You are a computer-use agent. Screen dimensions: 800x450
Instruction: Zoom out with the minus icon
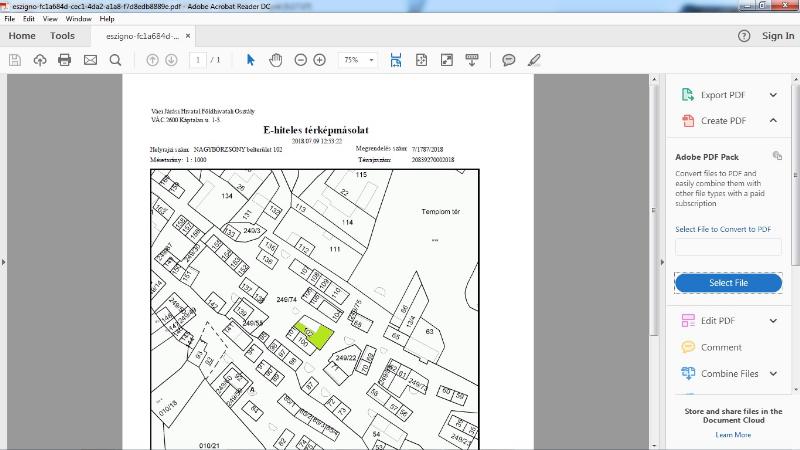click(301, 60)
